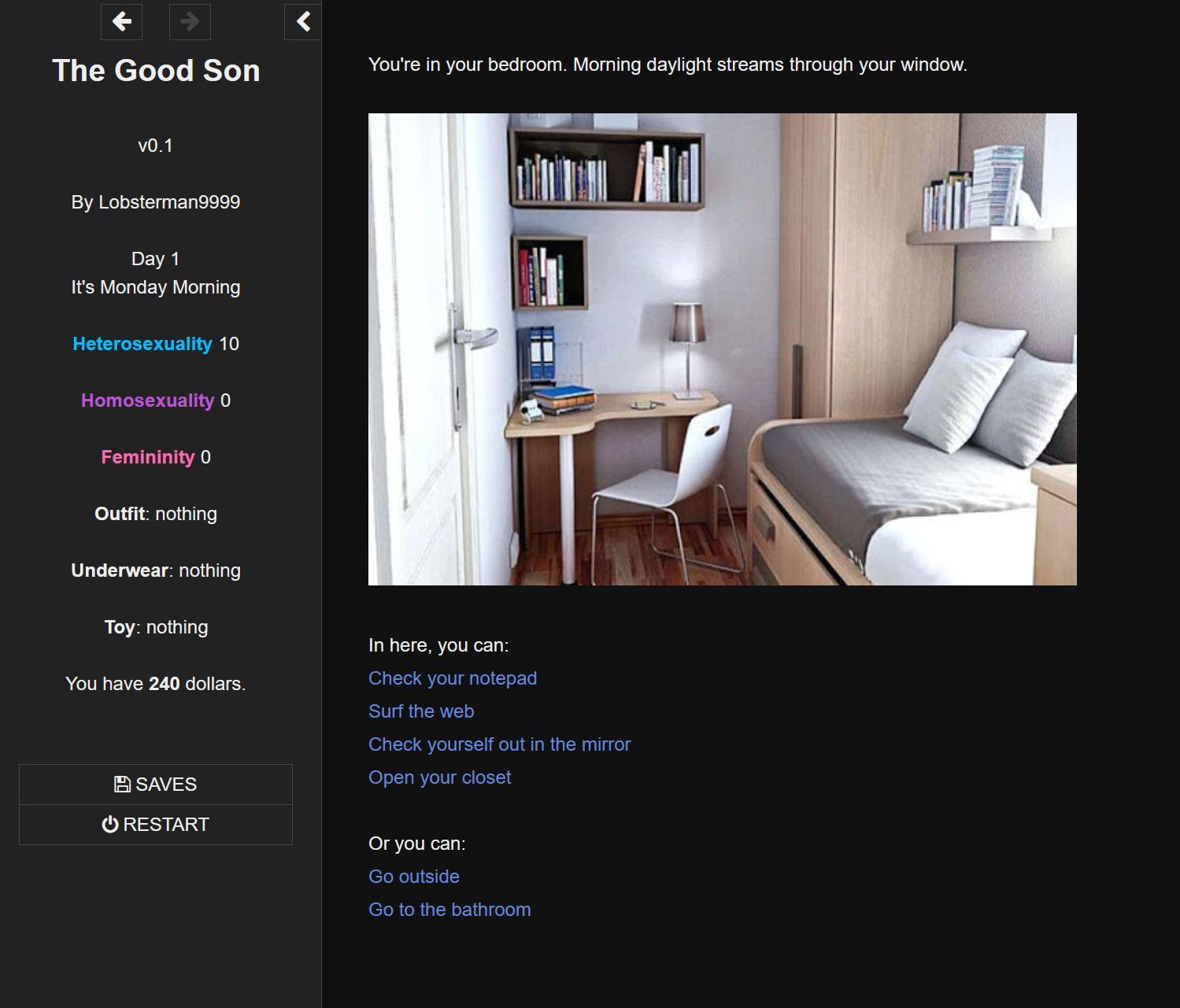Check yourself out in the mirror
The image size is (1180, 1008).
tap(499, 744)
